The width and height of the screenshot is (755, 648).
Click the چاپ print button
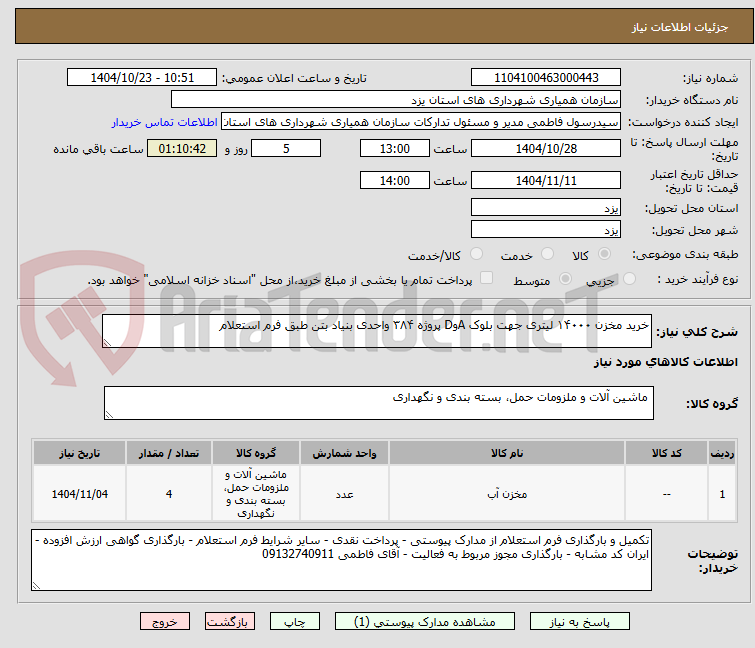click(x=295, y=622)
